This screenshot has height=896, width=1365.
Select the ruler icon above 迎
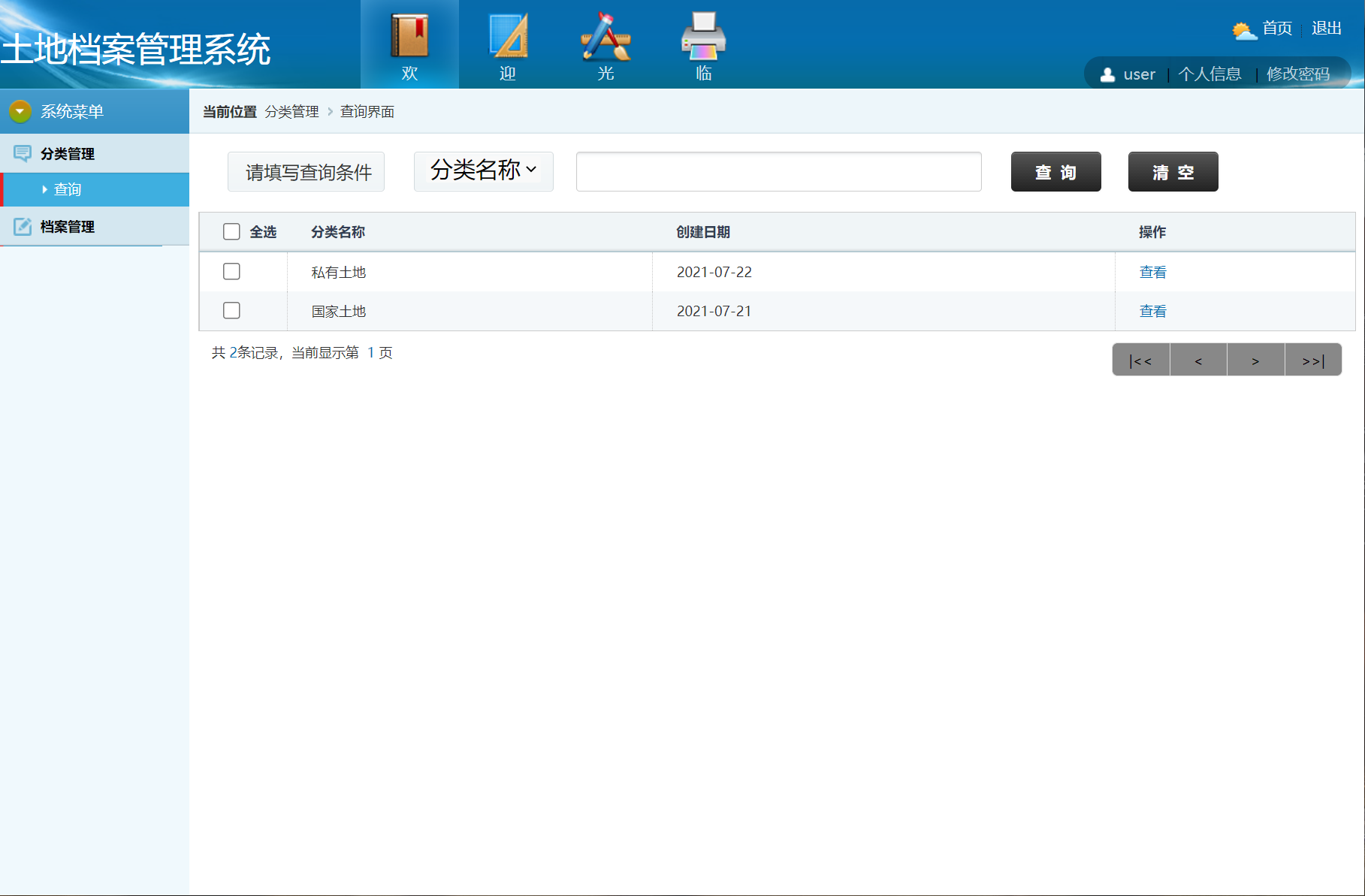507,34
